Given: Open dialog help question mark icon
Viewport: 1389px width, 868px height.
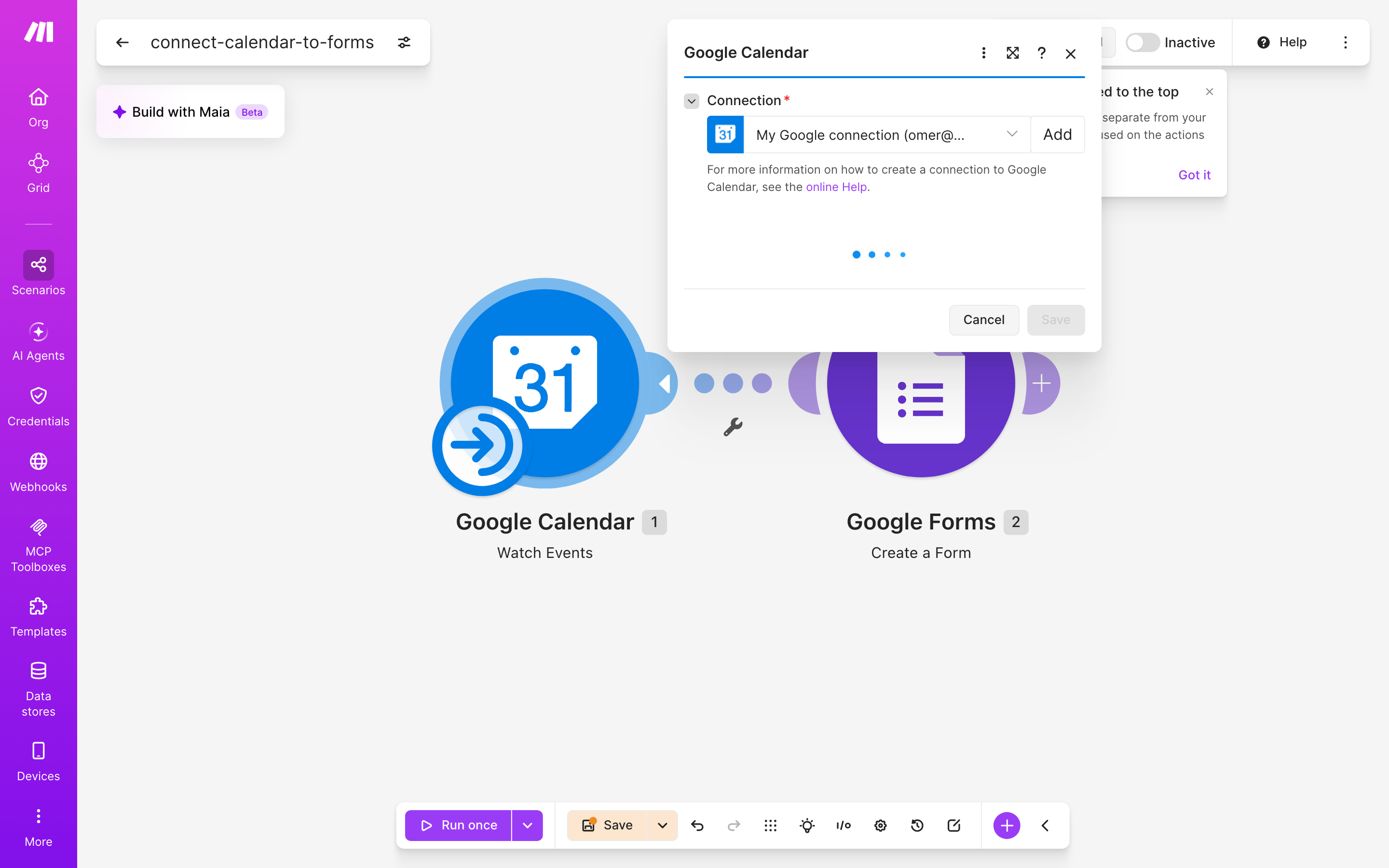Looking at the screenshot, I should click(x=1042, y=54).
